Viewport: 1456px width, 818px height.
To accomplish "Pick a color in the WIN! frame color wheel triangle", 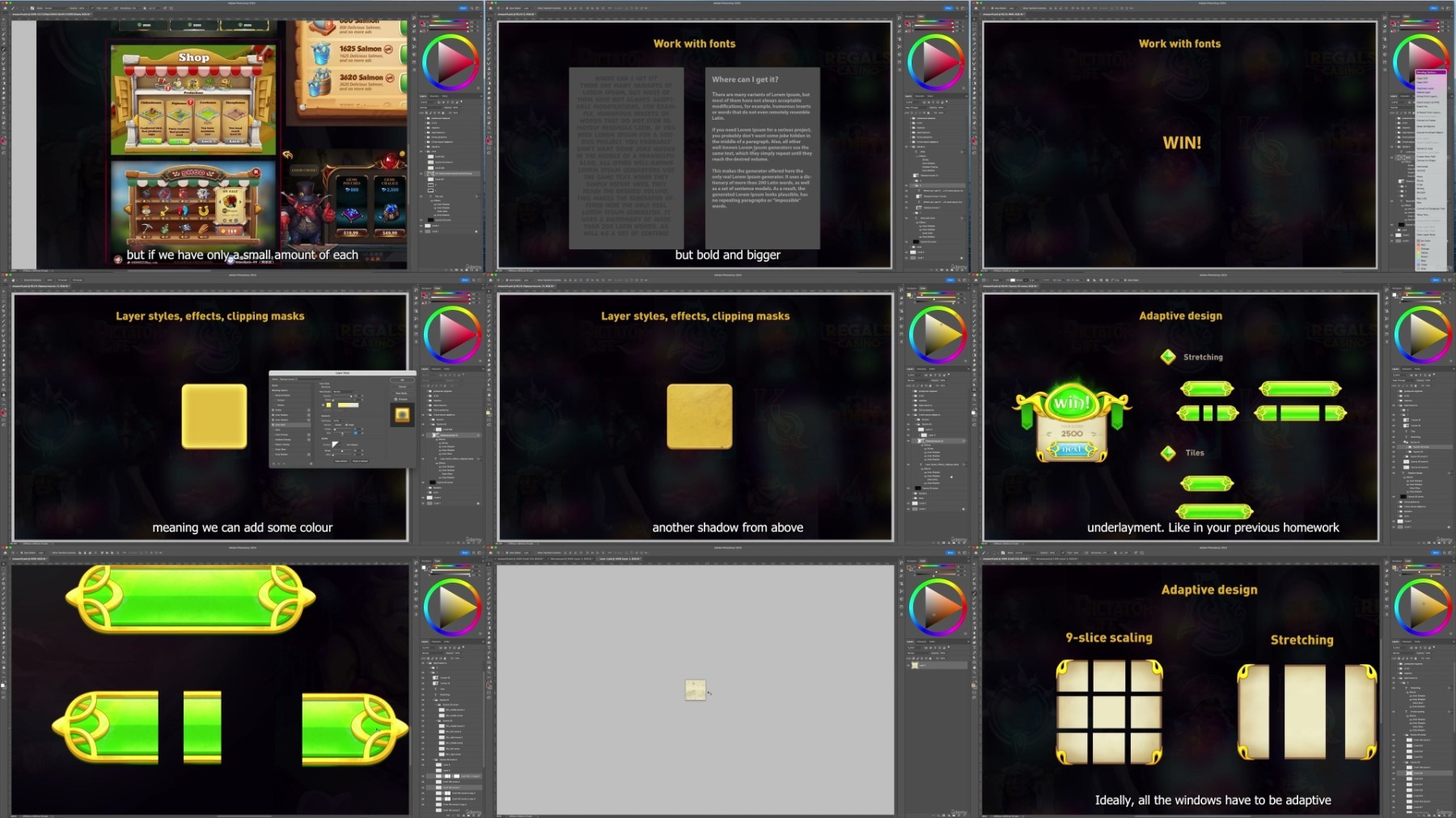I will coord(1426,62).
